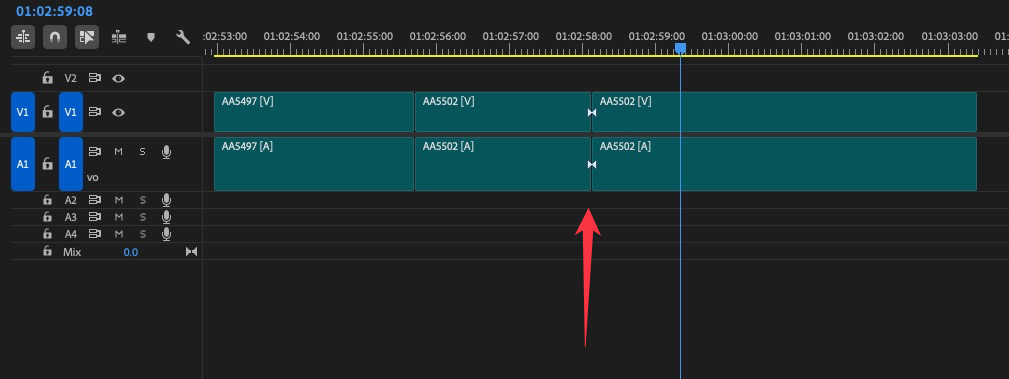
Task: Enable voice-over record on A1
Action: point(166,152)
